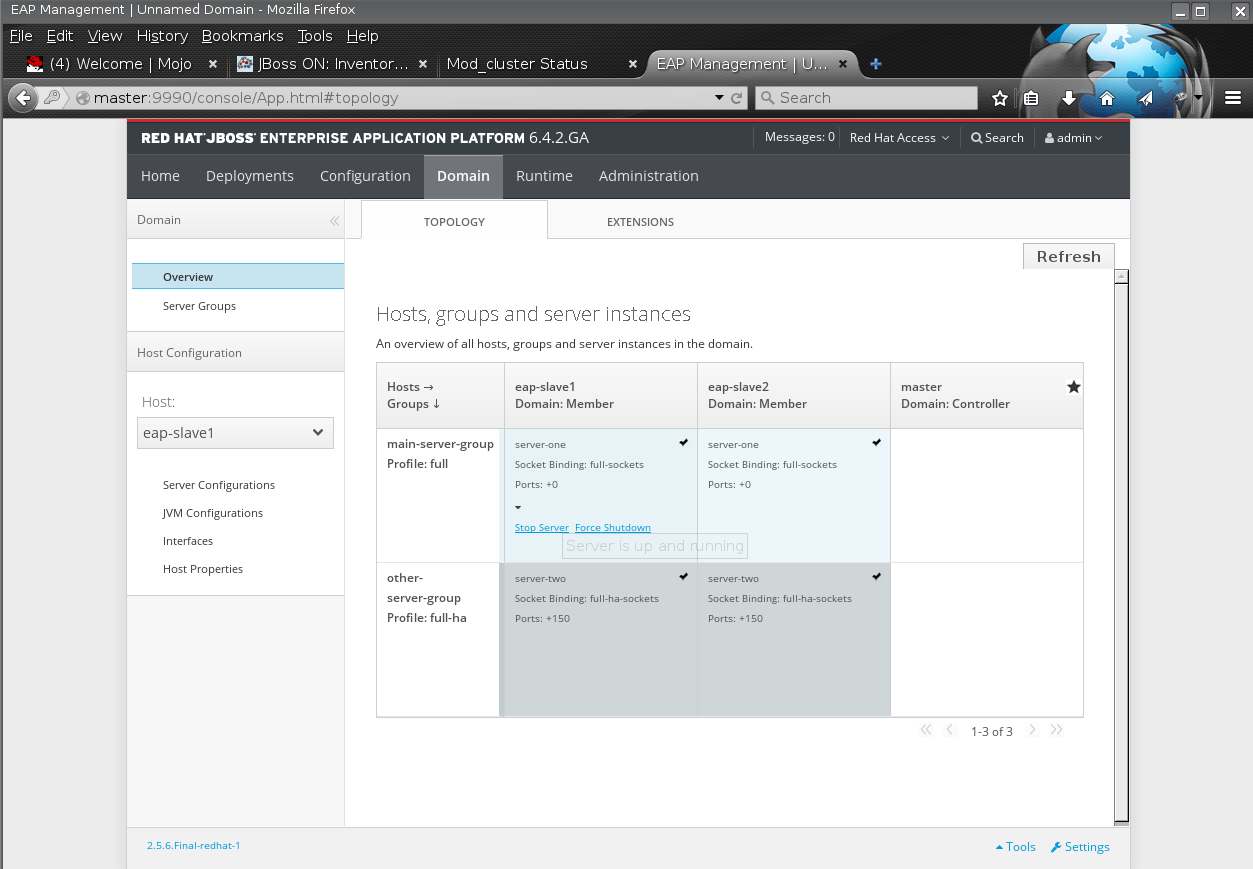
Task: Open the admin user dropdown
Action: point(1073,138)
